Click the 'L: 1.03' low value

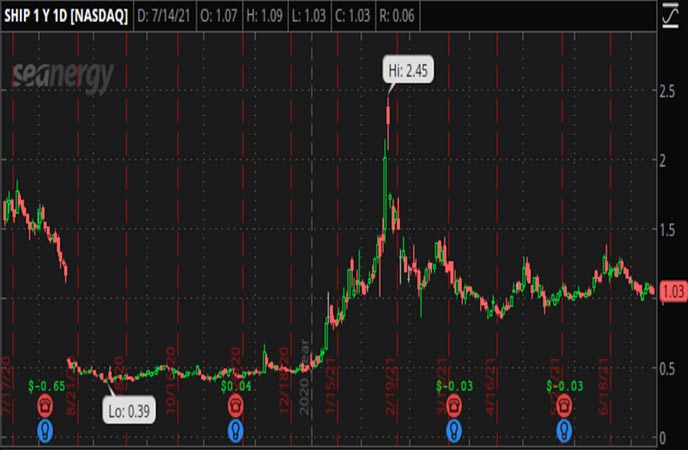coord(309,16)
